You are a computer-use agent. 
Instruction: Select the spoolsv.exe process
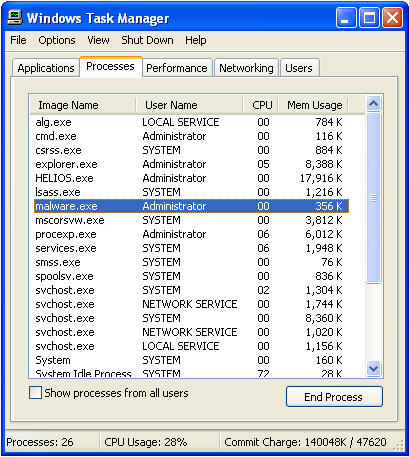(x=191, y=276)
